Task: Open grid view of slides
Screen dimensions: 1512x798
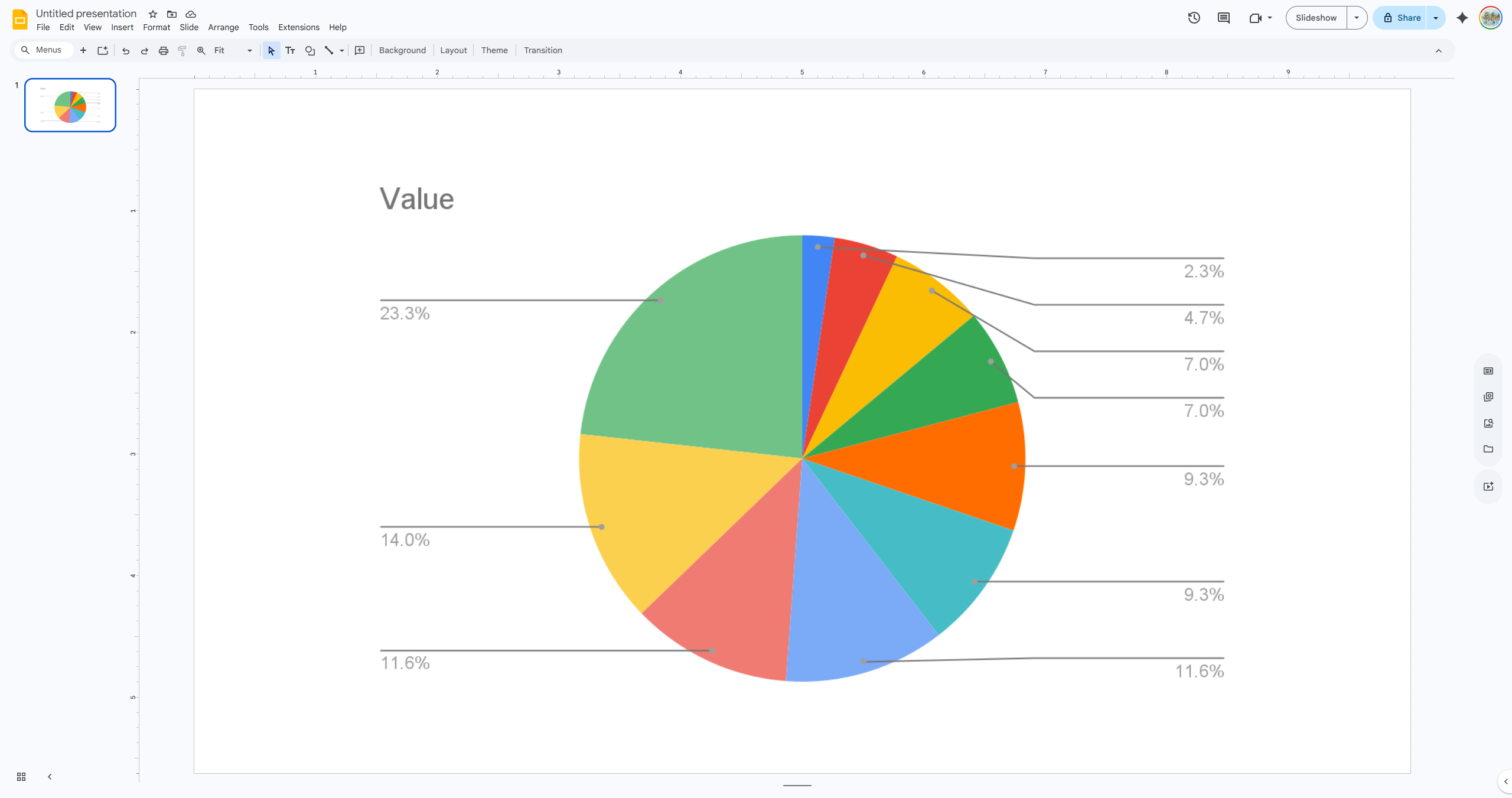Action: point(21,777)
